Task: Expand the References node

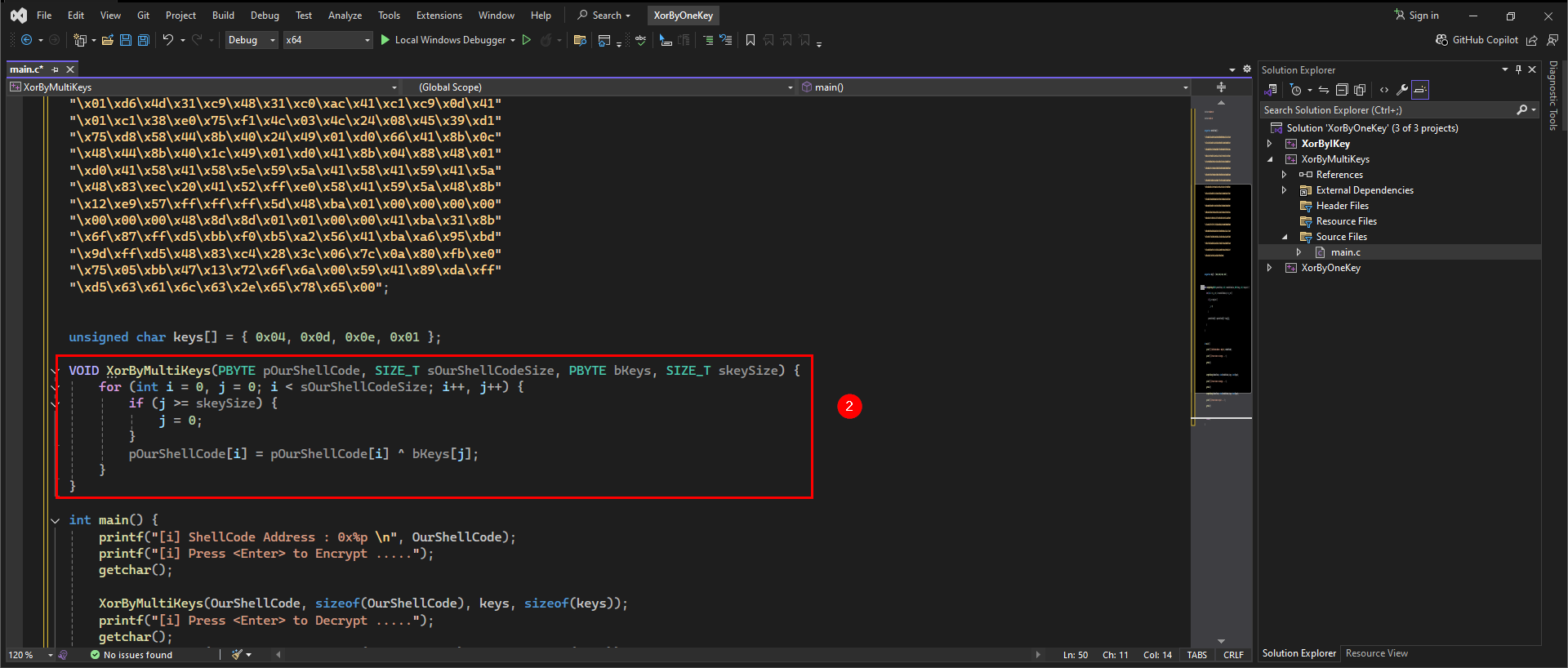Action: coord(1285,175)
